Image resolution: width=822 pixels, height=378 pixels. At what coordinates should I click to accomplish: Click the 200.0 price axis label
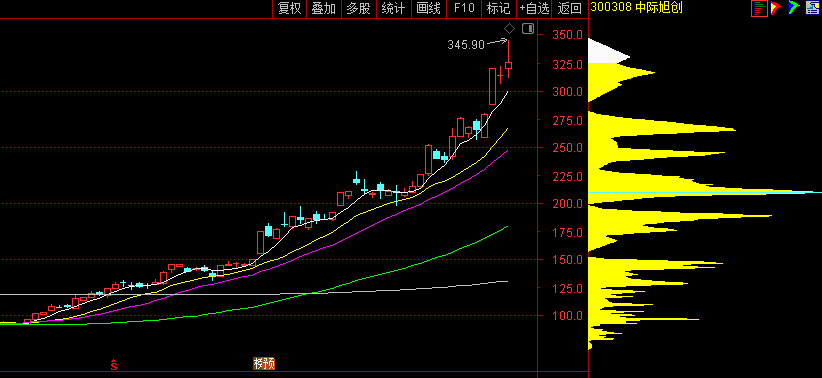[x=567, y=204]
